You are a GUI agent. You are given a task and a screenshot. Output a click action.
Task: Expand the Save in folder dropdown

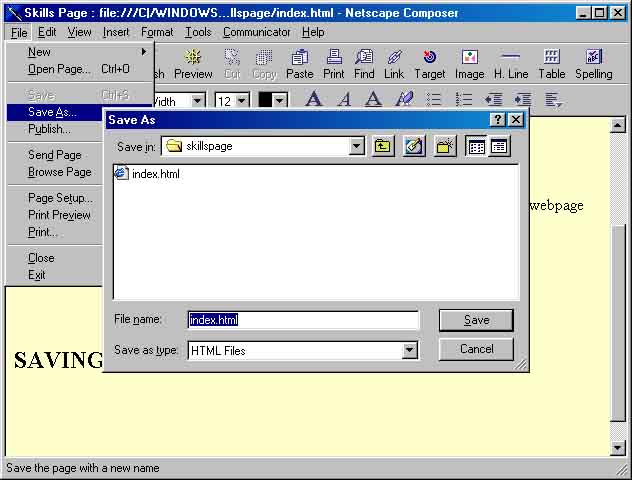tap(356, 146)
